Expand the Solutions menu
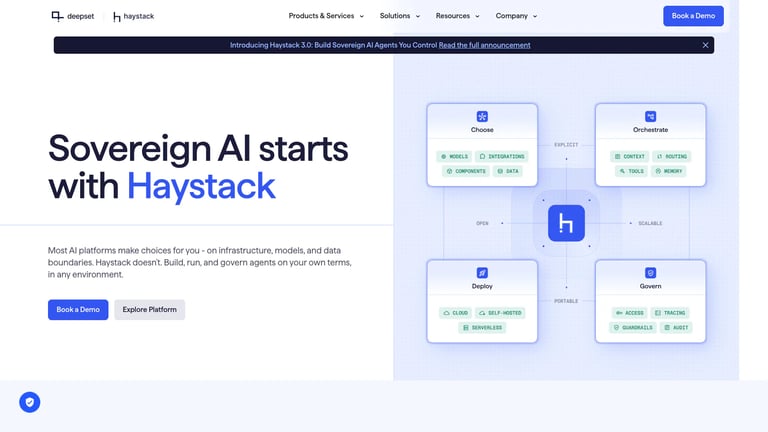Viewport: 768px width, 432px height. [400, 16]
